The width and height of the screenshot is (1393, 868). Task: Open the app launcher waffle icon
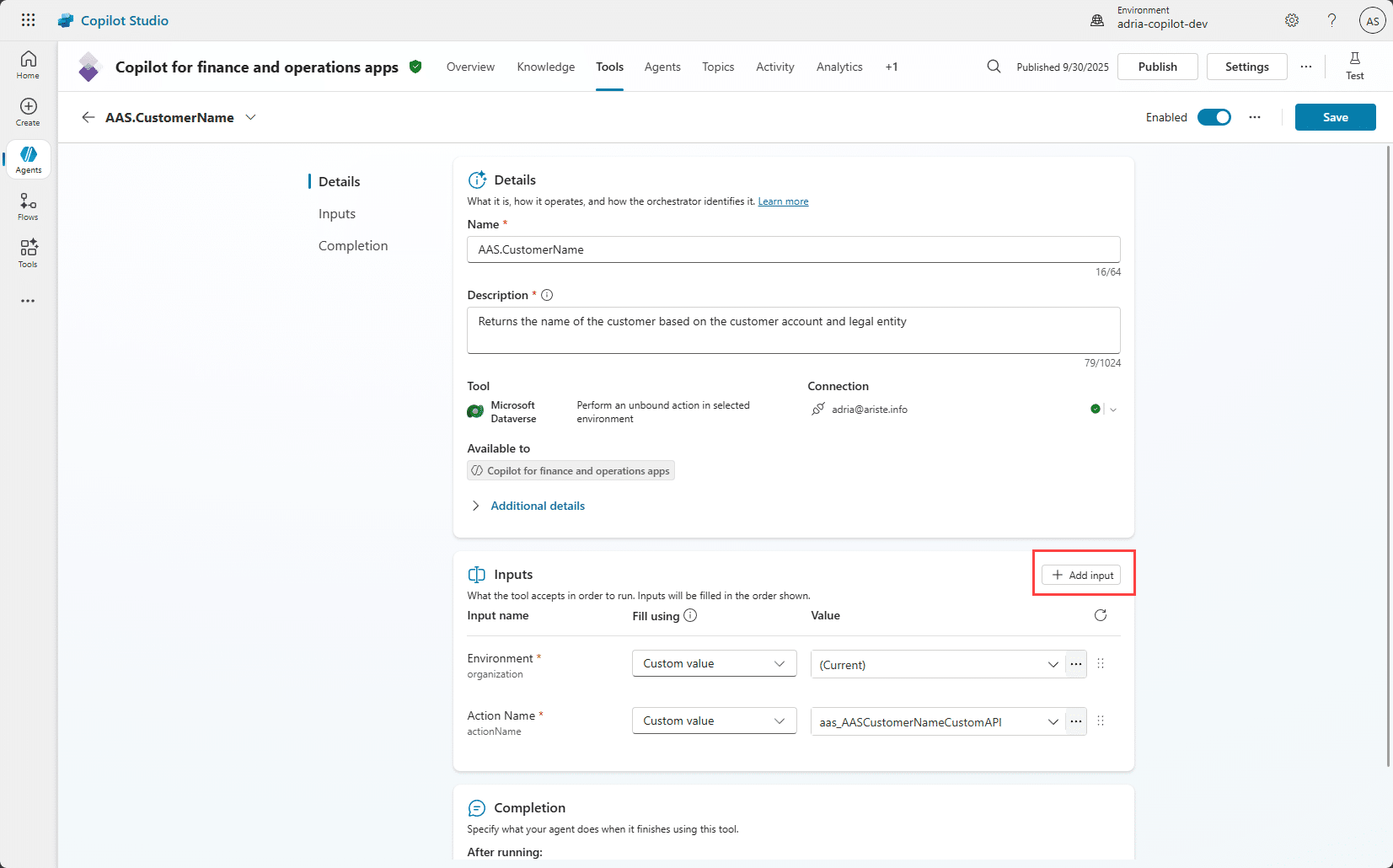tap(28, 20)
